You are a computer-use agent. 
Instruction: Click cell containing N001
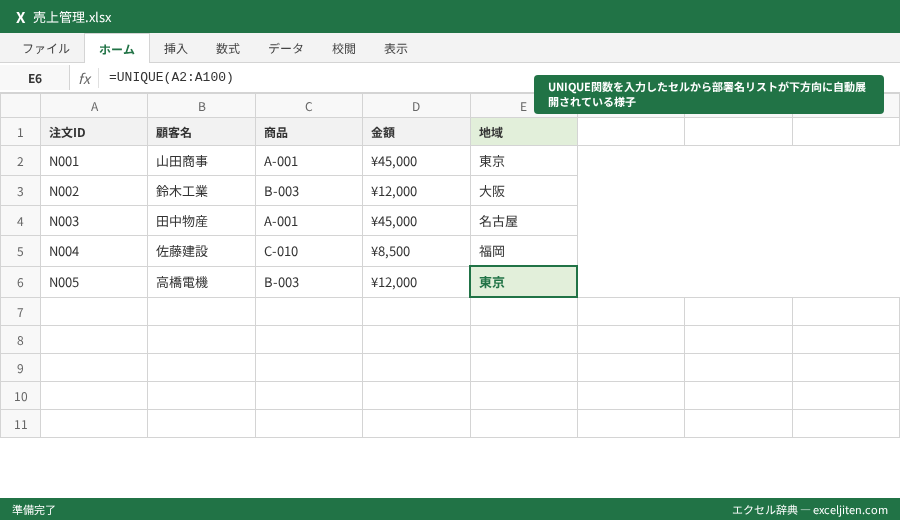94,161
